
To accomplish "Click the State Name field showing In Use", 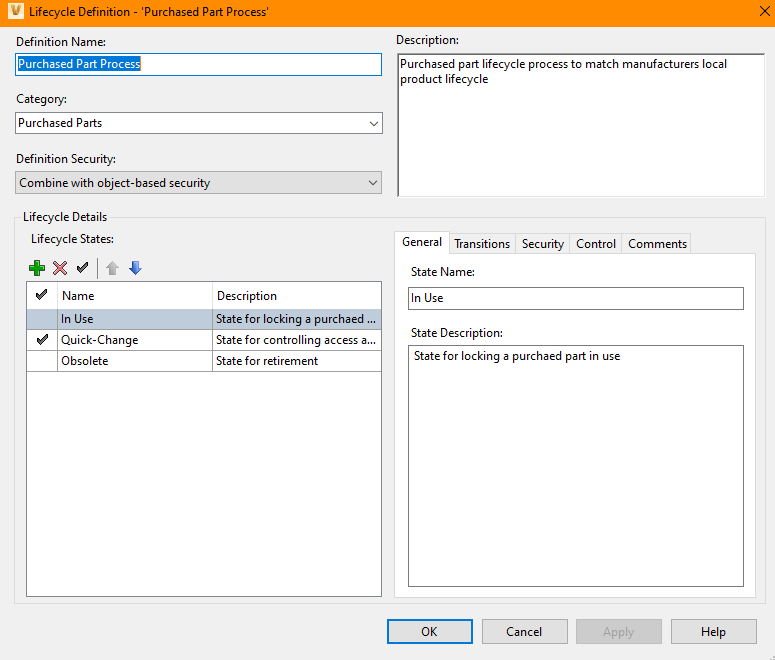I will 576,299.
